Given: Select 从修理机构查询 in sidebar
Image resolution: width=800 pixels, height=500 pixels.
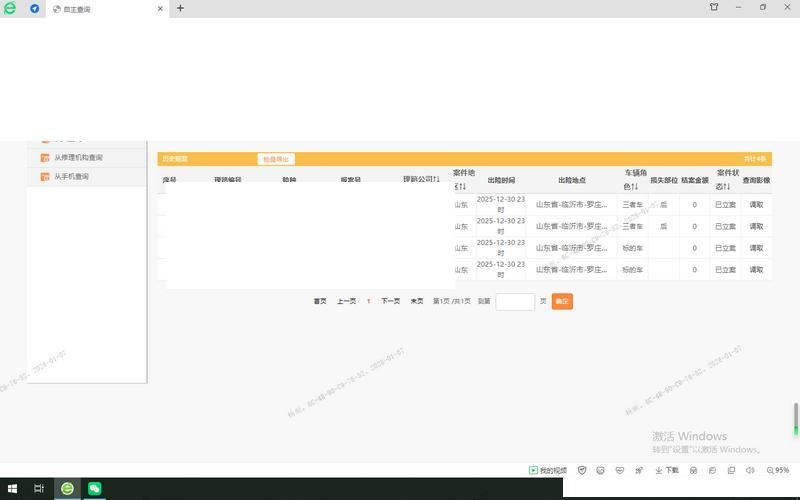Looking at the screenshot, I should tap(78, 158).
